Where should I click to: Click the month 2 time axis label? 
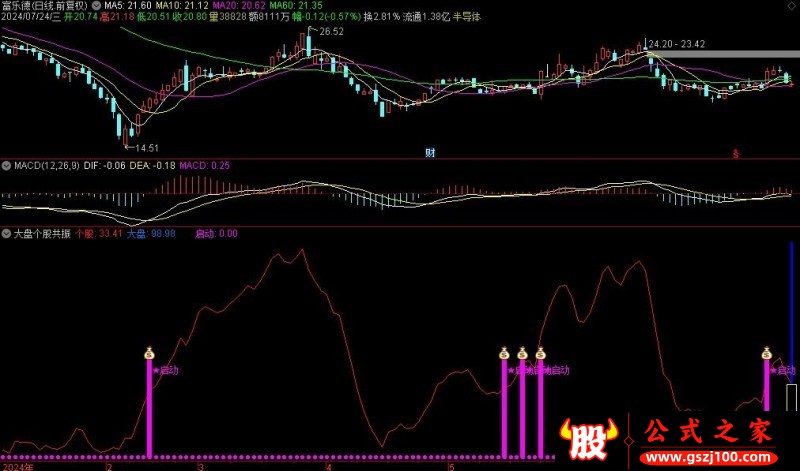coord(109,467)
